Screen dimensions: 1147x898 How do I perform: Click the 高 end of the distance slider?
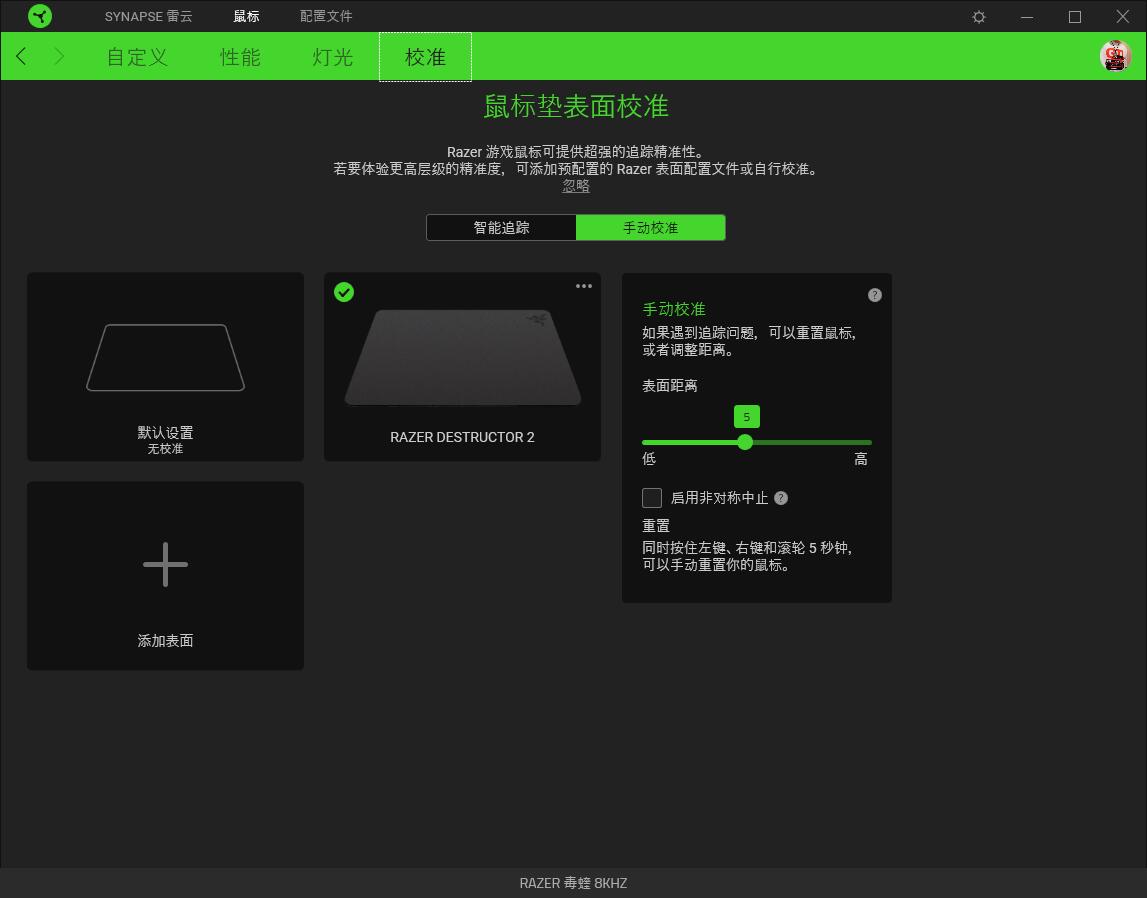[x=861, y=459]
